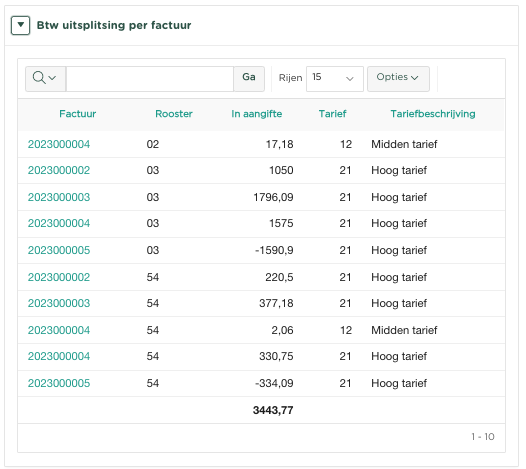Open invoice 2023000005 with amount -1590,9
Viewport: 526px width, 469px height.
tap(59, 250)
